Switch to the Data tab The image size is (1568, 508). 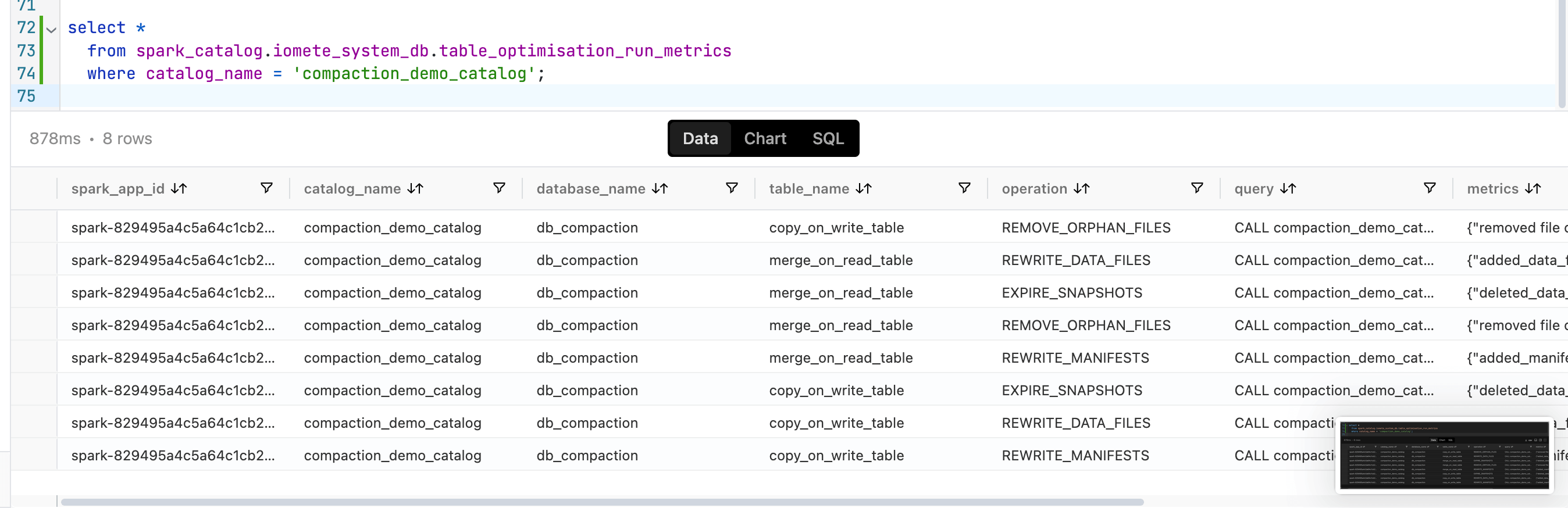click(x=700, y=139)
